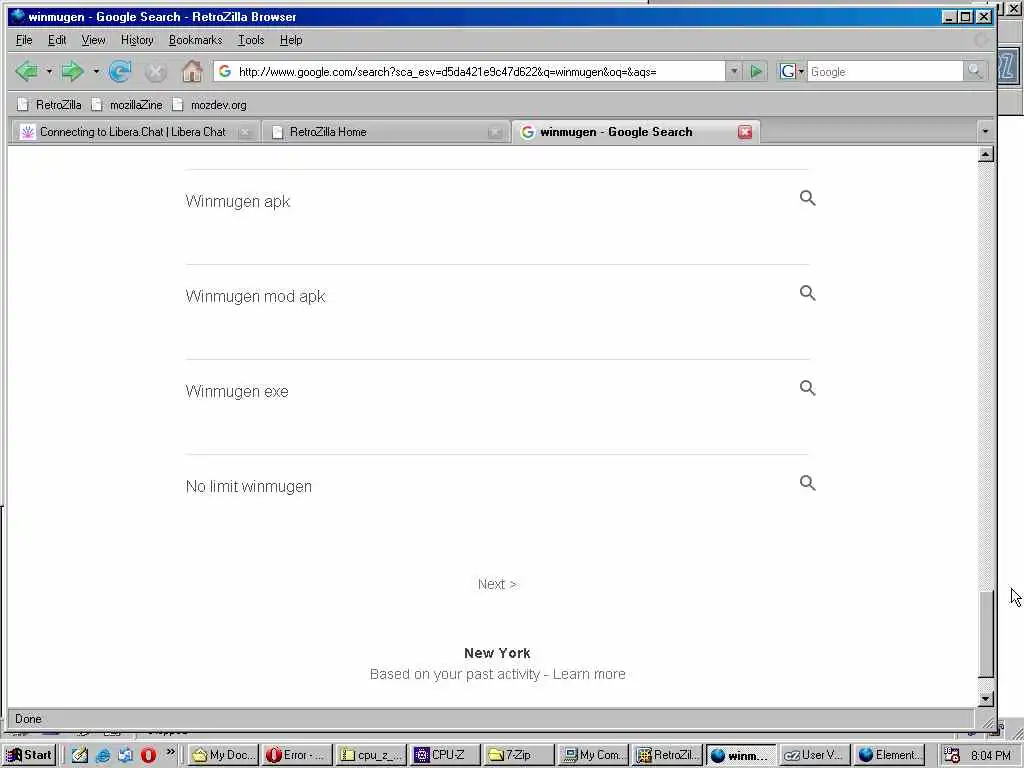Click the vertical scrollbar down arrow
The height and width of the screenshot is (768, 1024).
click(986, 698)
